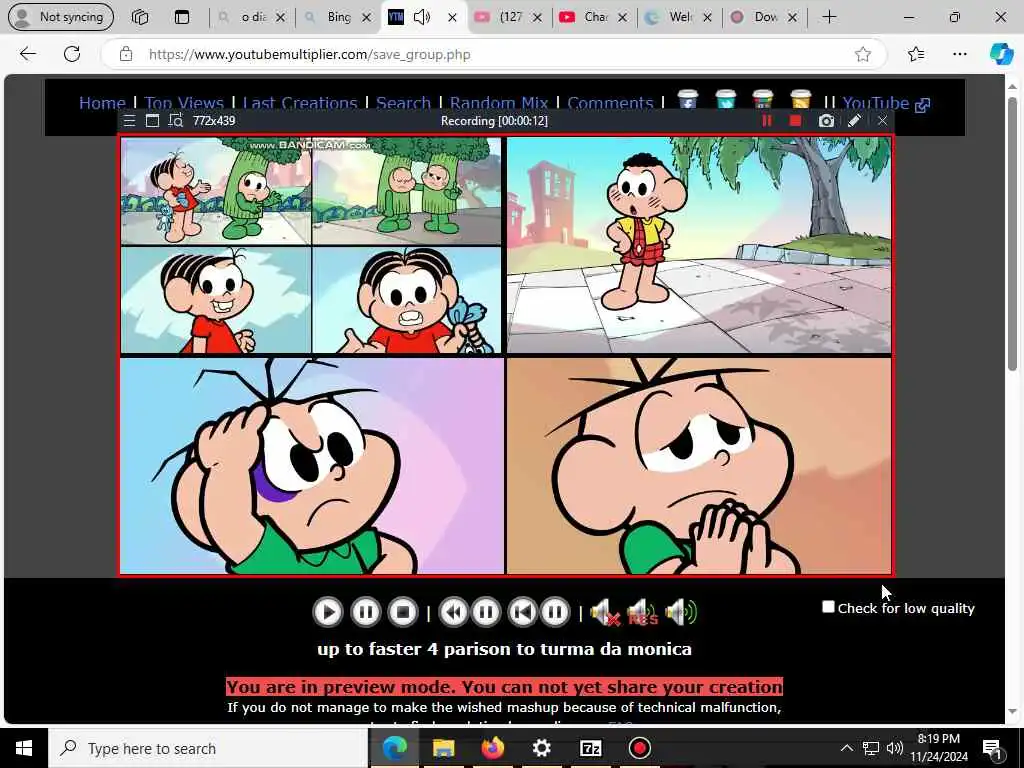Stop the Bandicam recording
The image size is (1024, 768).
coord(795,121)
